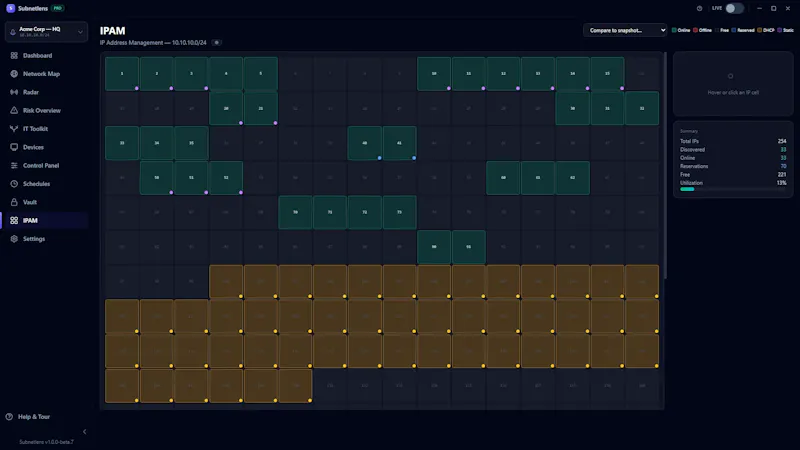This screenshot has height=450, width=800.
Task: Collapse the sidebar with the chevron
Action: (x=85, y=432)
